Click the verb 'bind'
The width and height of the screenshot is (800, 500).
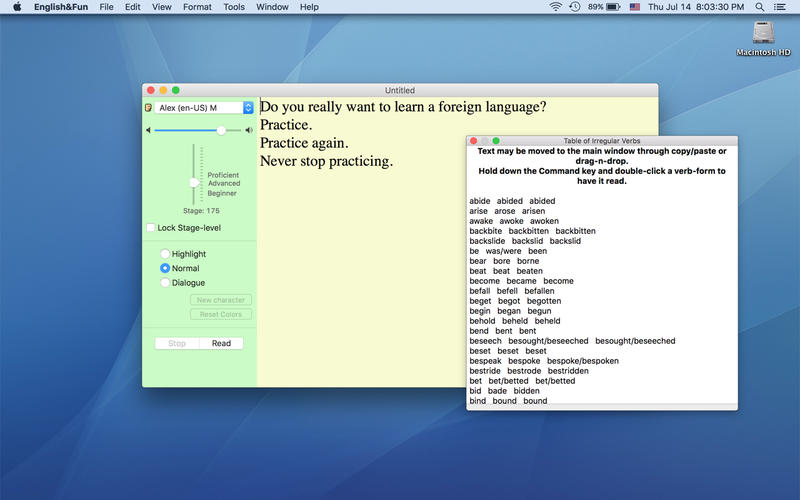point(478,401)
